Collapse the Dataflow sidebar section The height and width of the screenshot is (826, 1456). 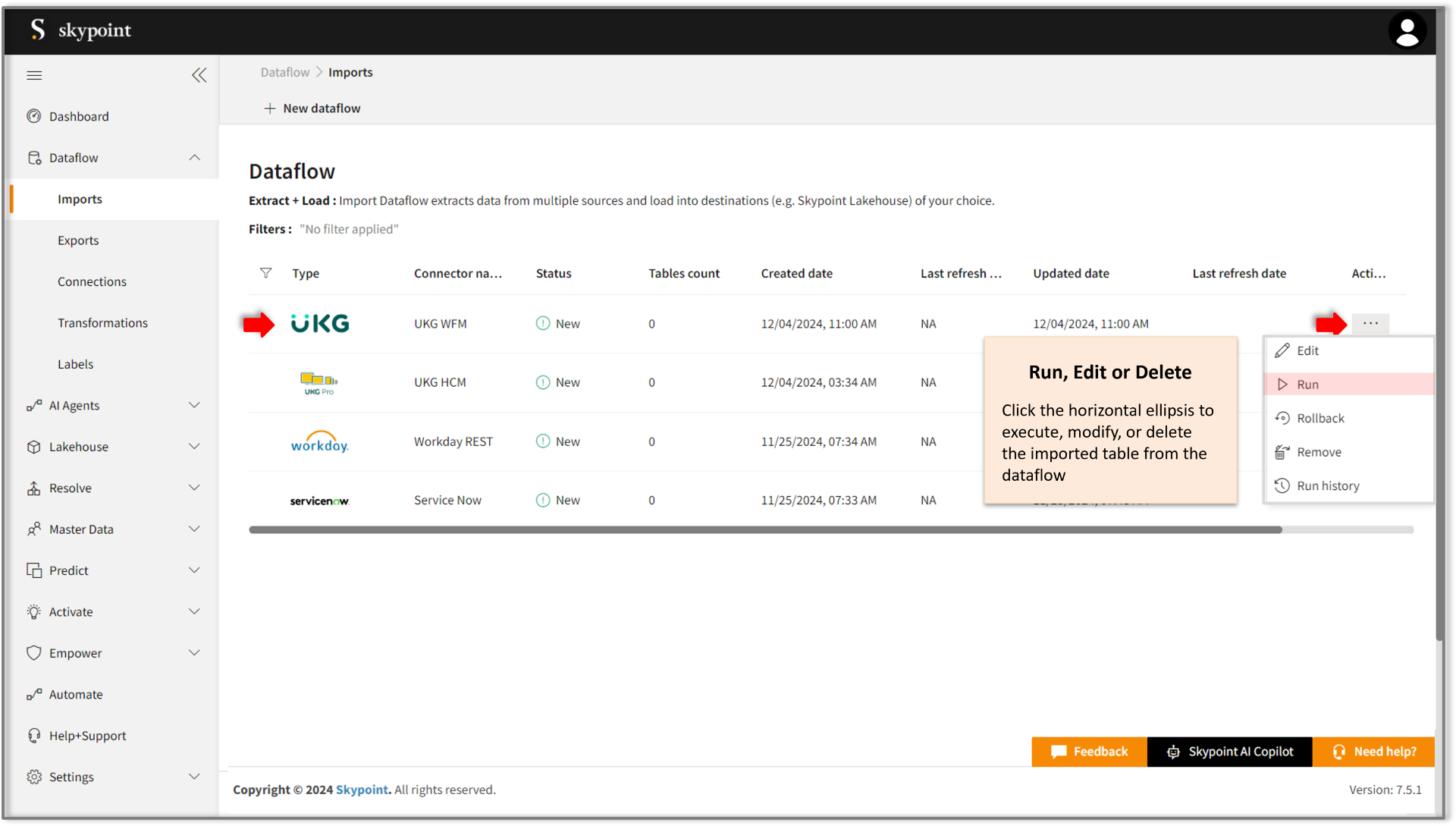point(194,158)
